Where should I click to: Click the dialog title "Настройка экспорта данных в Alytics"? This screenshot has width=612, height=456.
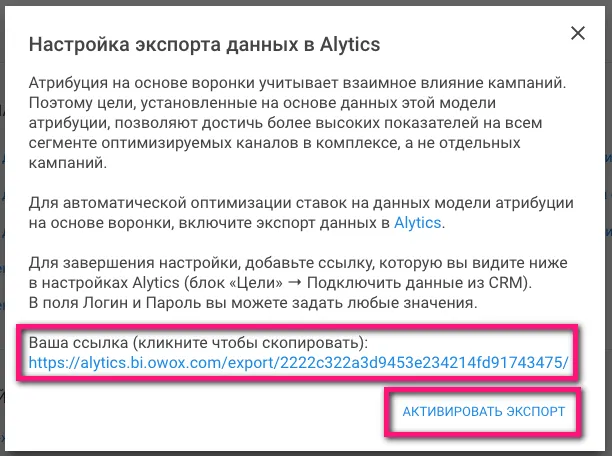pos(204,45)
